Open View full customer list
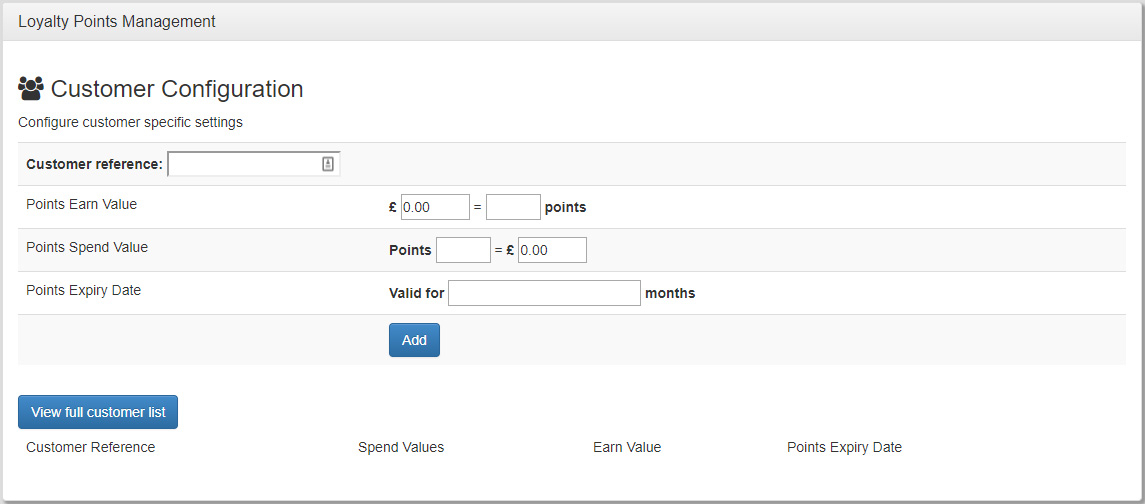Image resolution: width=1145 pixels, height=504 pixels. [x=98, y=412]
